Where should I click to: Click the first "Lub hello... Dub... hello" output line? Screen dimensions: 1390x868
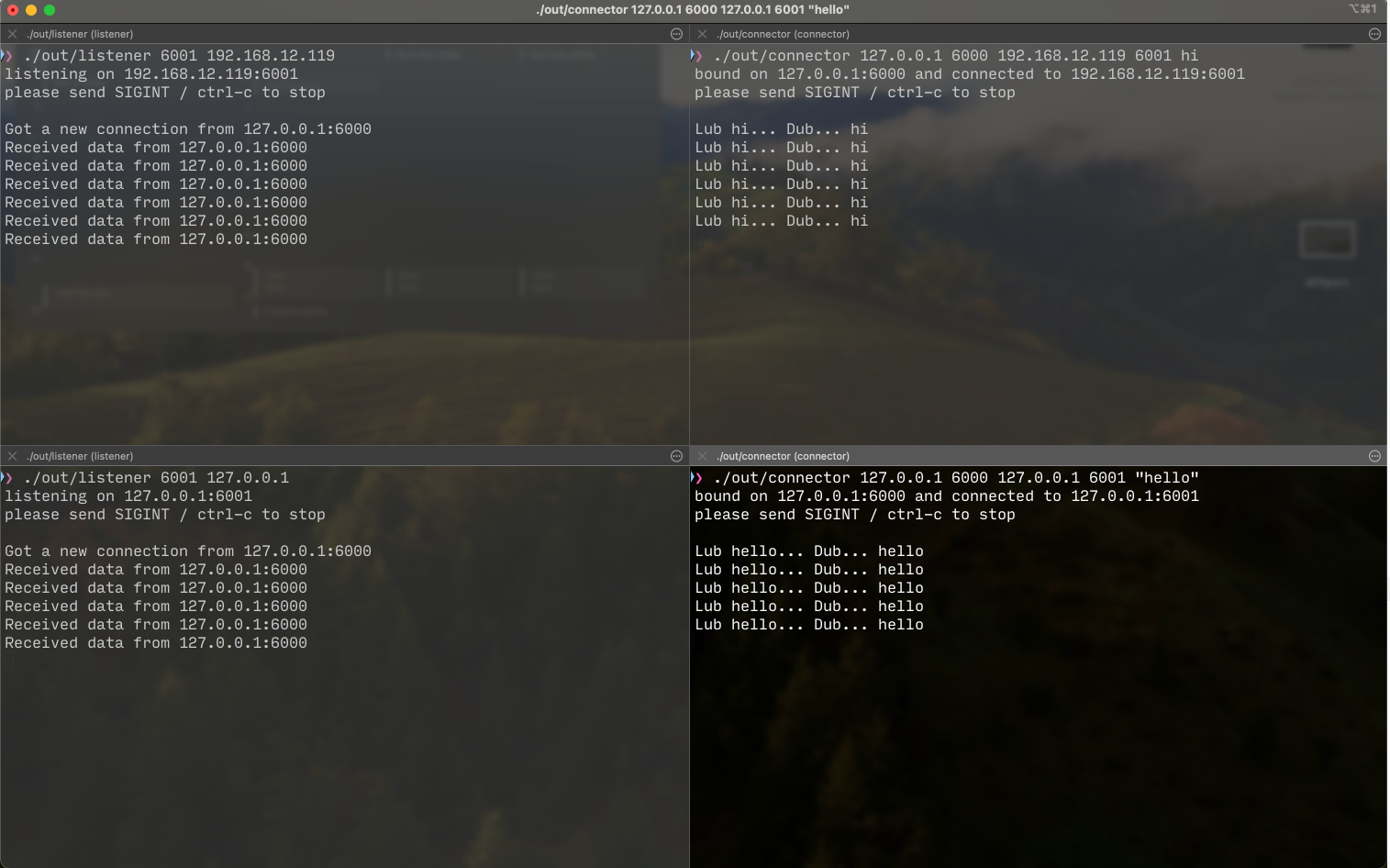809,551
